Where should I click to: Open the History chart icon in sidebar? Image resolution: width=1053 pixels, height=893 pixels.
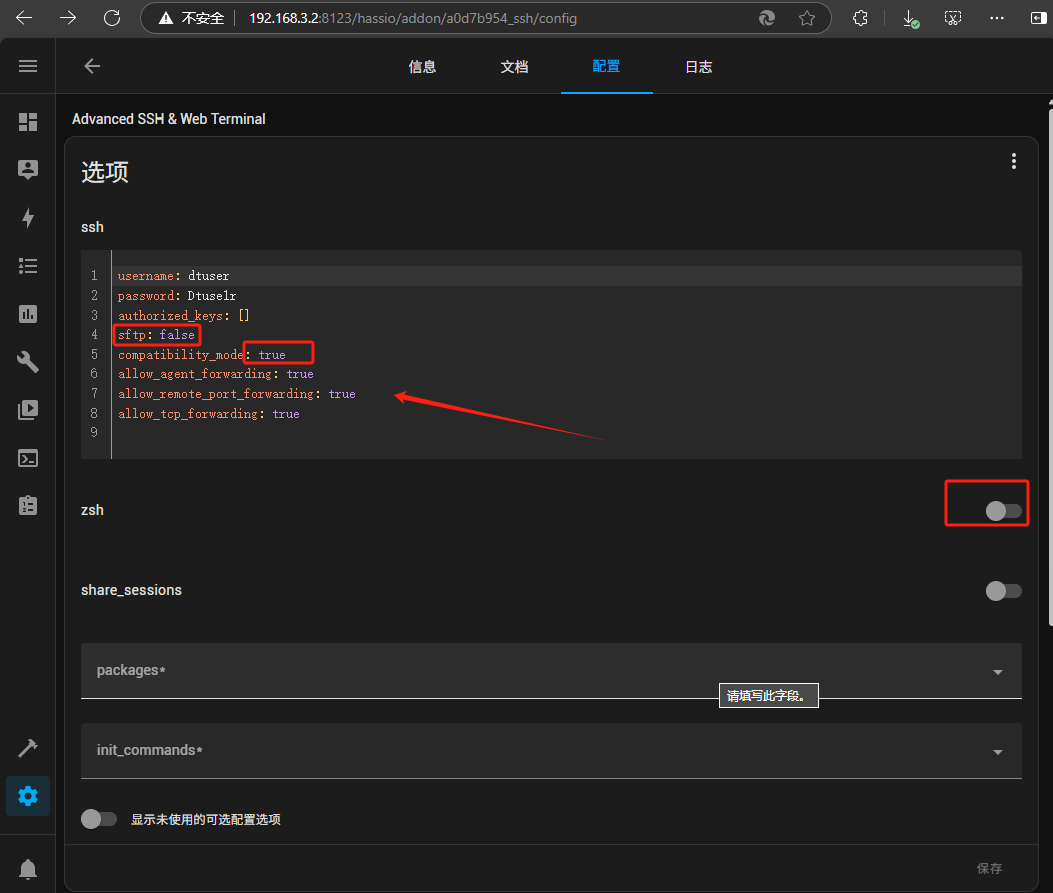(x=28, y=314)
